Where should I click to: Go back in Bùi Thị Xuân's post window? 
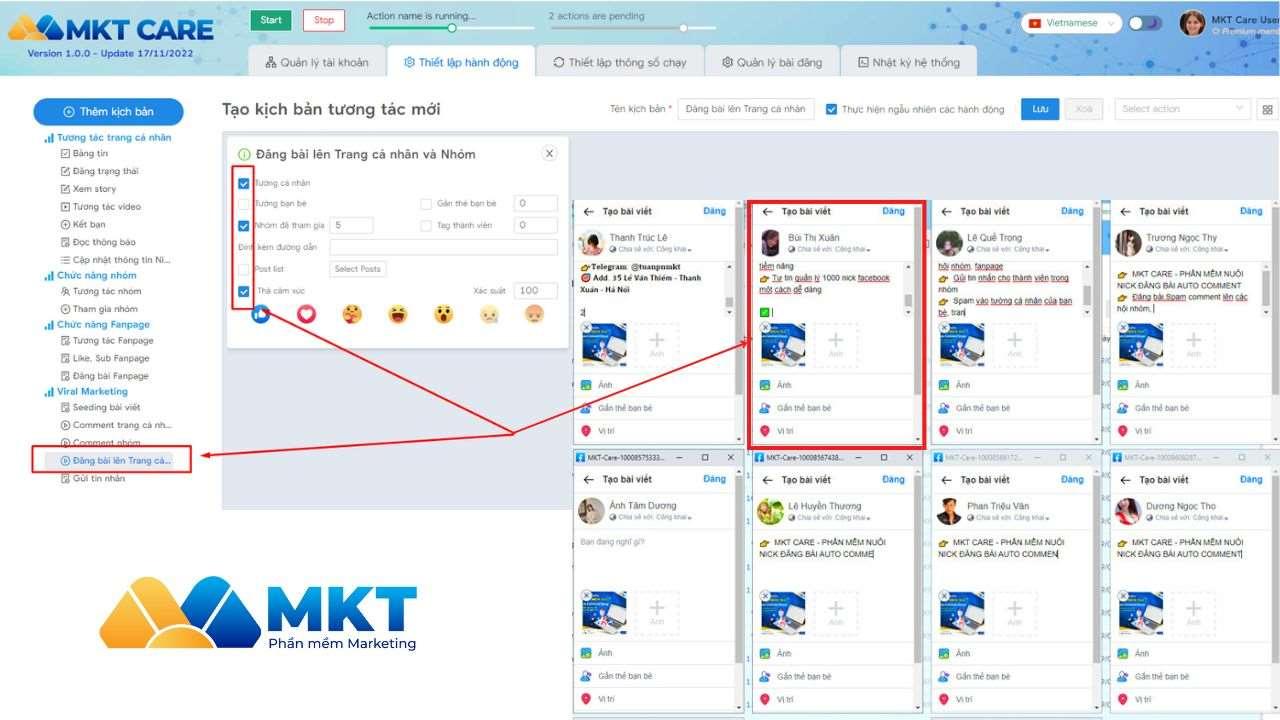768,211
